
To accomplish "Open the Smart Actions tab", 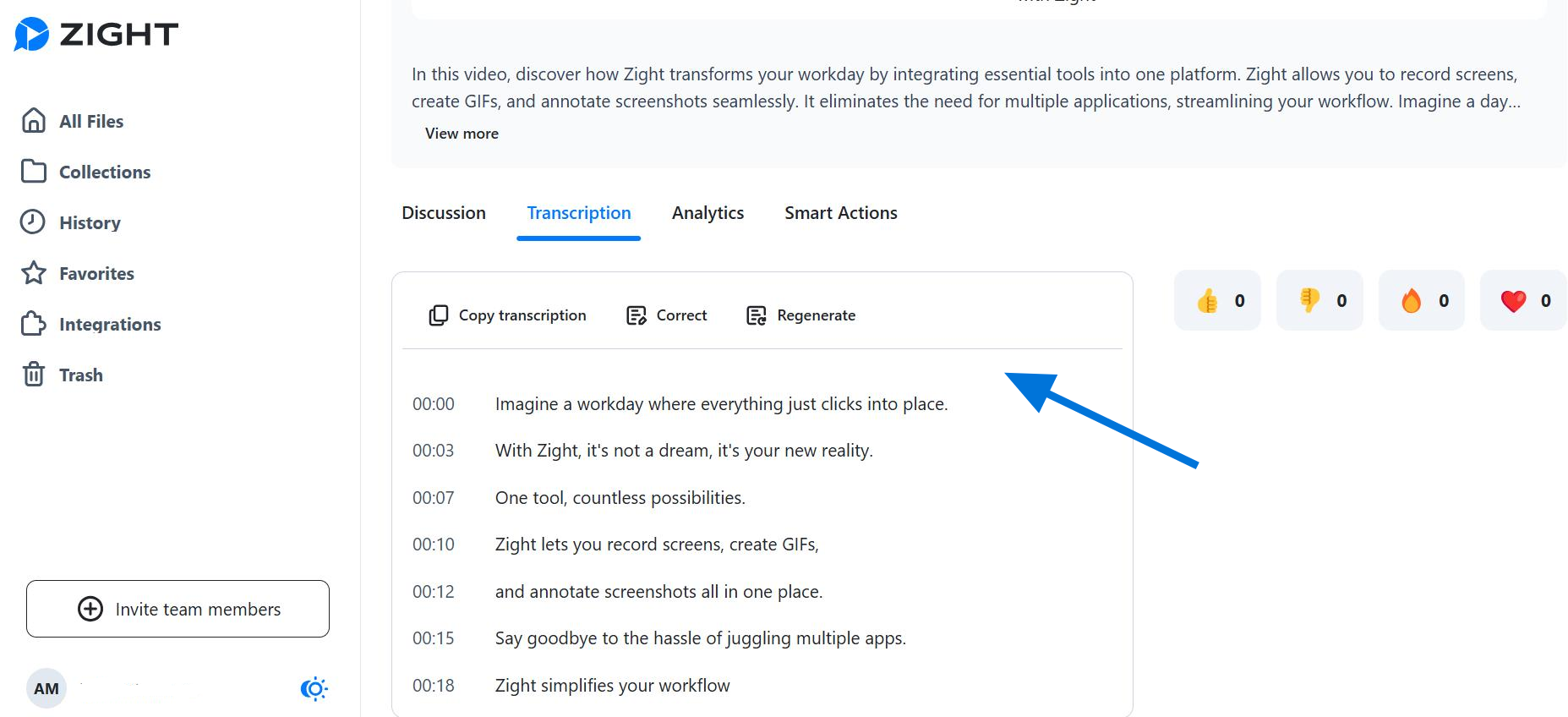I will [x=840, y=213].
